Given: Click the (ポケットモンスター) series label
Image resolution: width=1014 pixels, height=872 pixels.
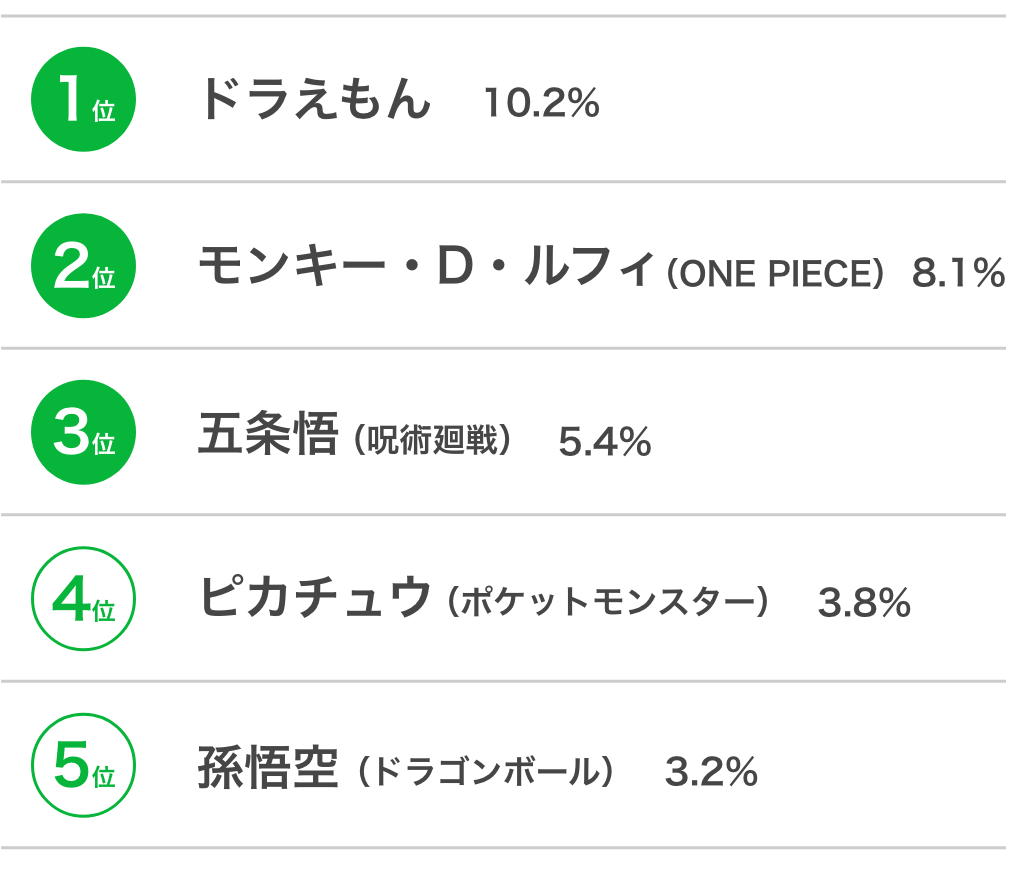Looking at the screenshot, I should (x=608, y=602).
